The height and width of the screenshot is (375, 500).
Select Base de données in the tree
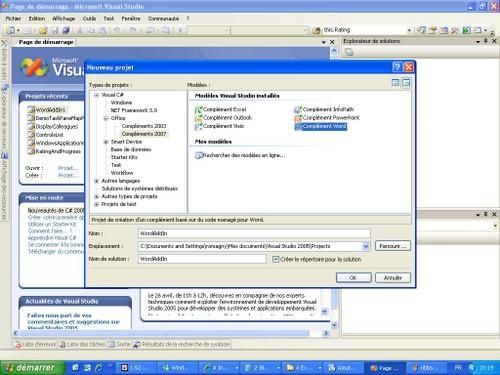131,149
